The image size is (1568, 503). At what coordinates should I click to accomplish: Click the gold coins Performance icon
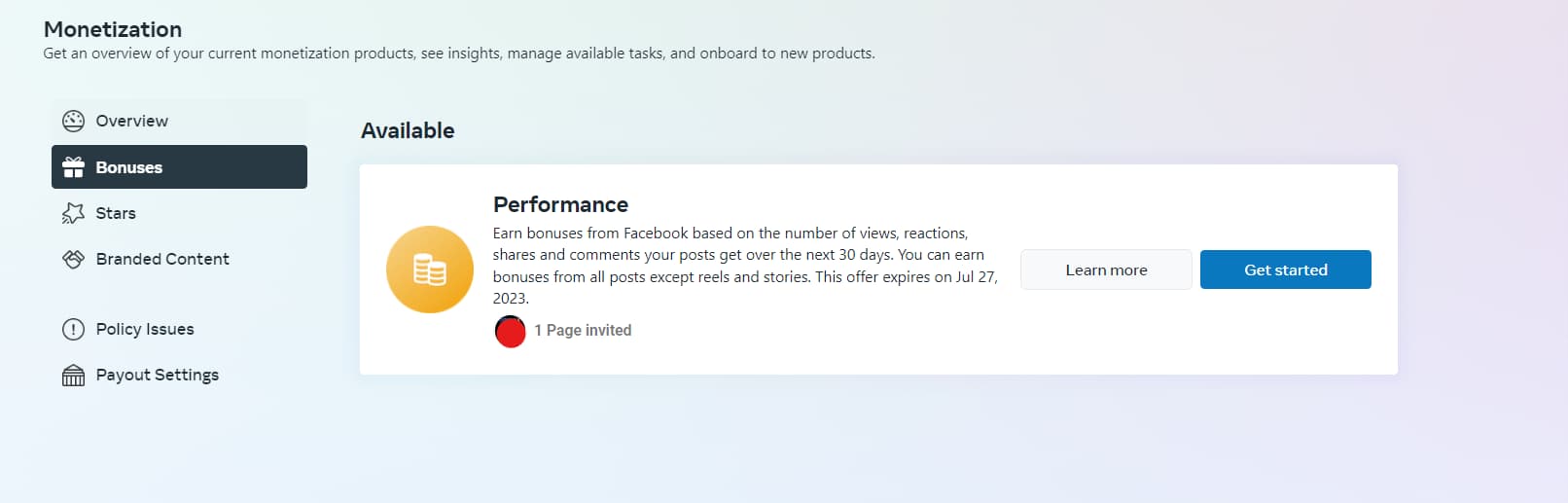tap(430, 269)
